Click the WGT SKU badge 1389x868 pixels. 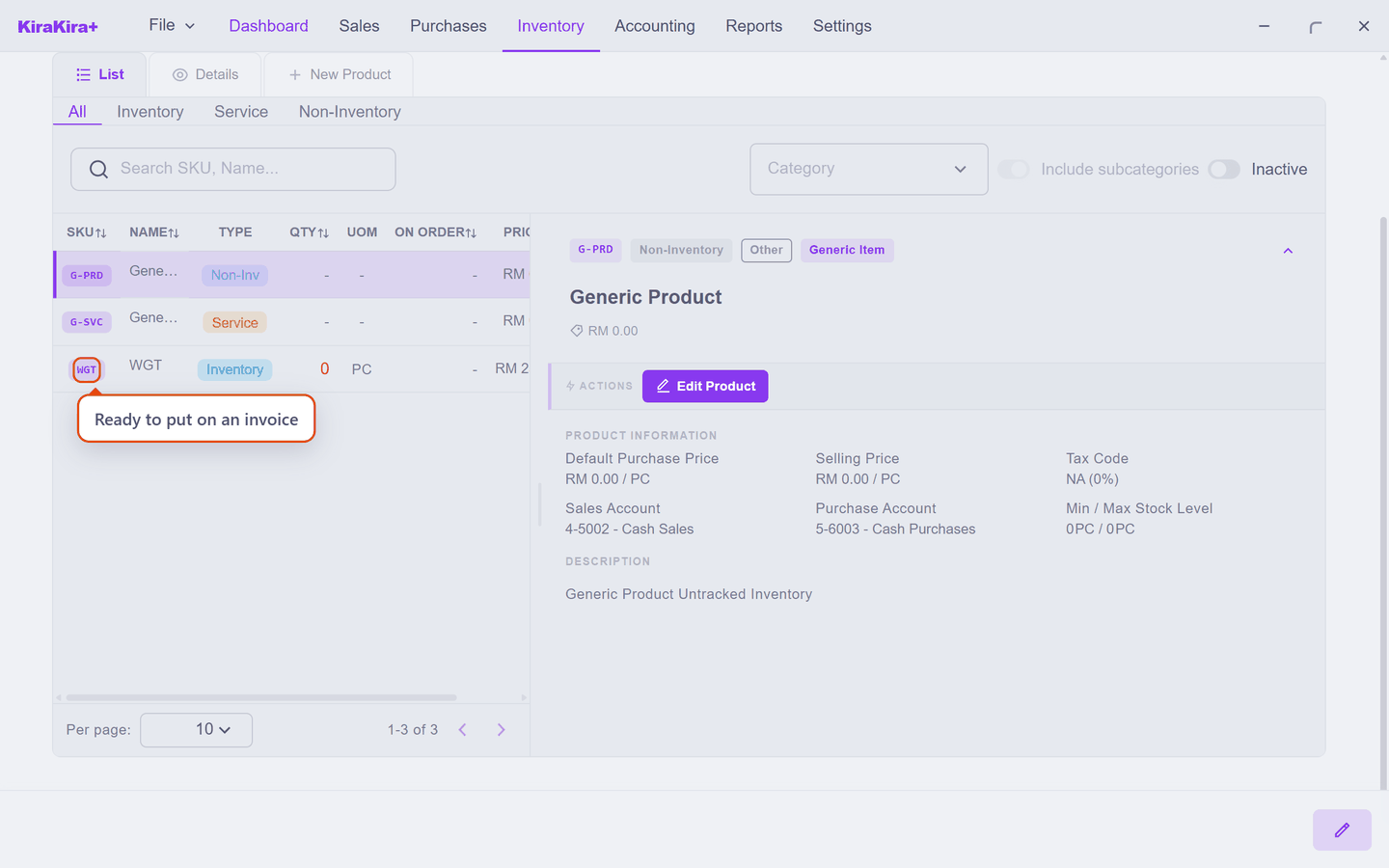click(87, 369)
